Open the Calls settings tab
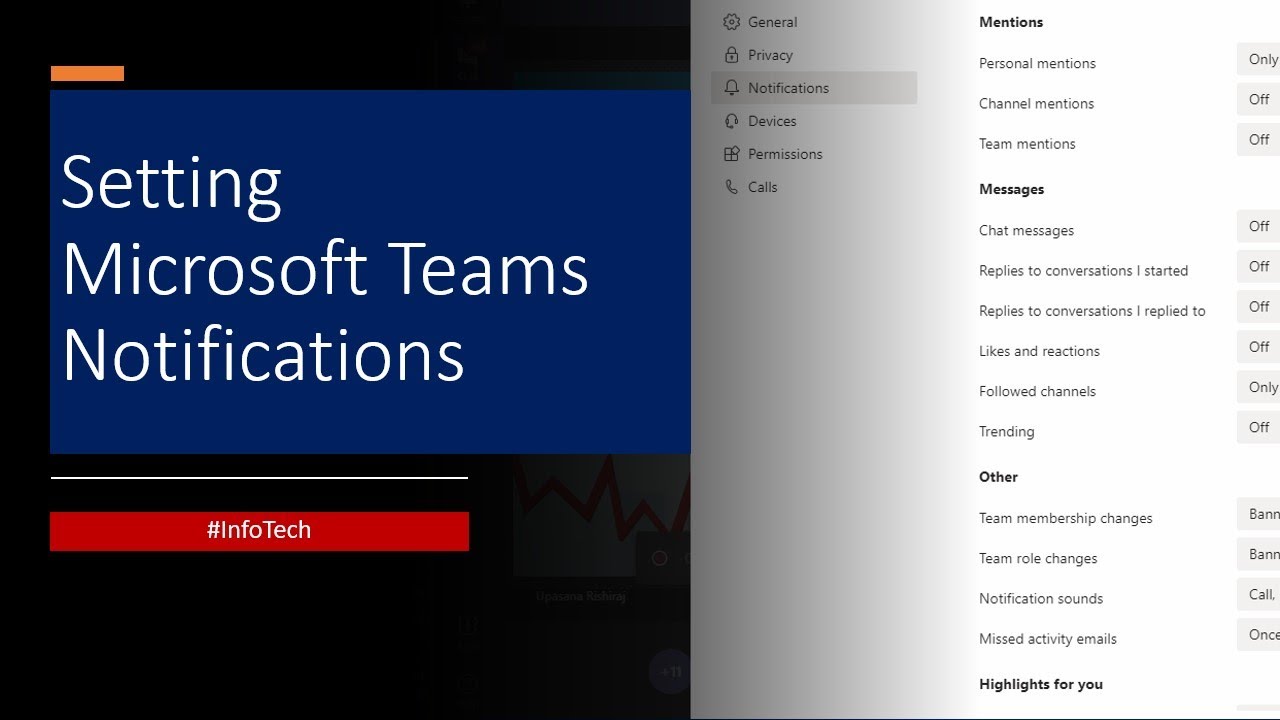 coord(814,187)
